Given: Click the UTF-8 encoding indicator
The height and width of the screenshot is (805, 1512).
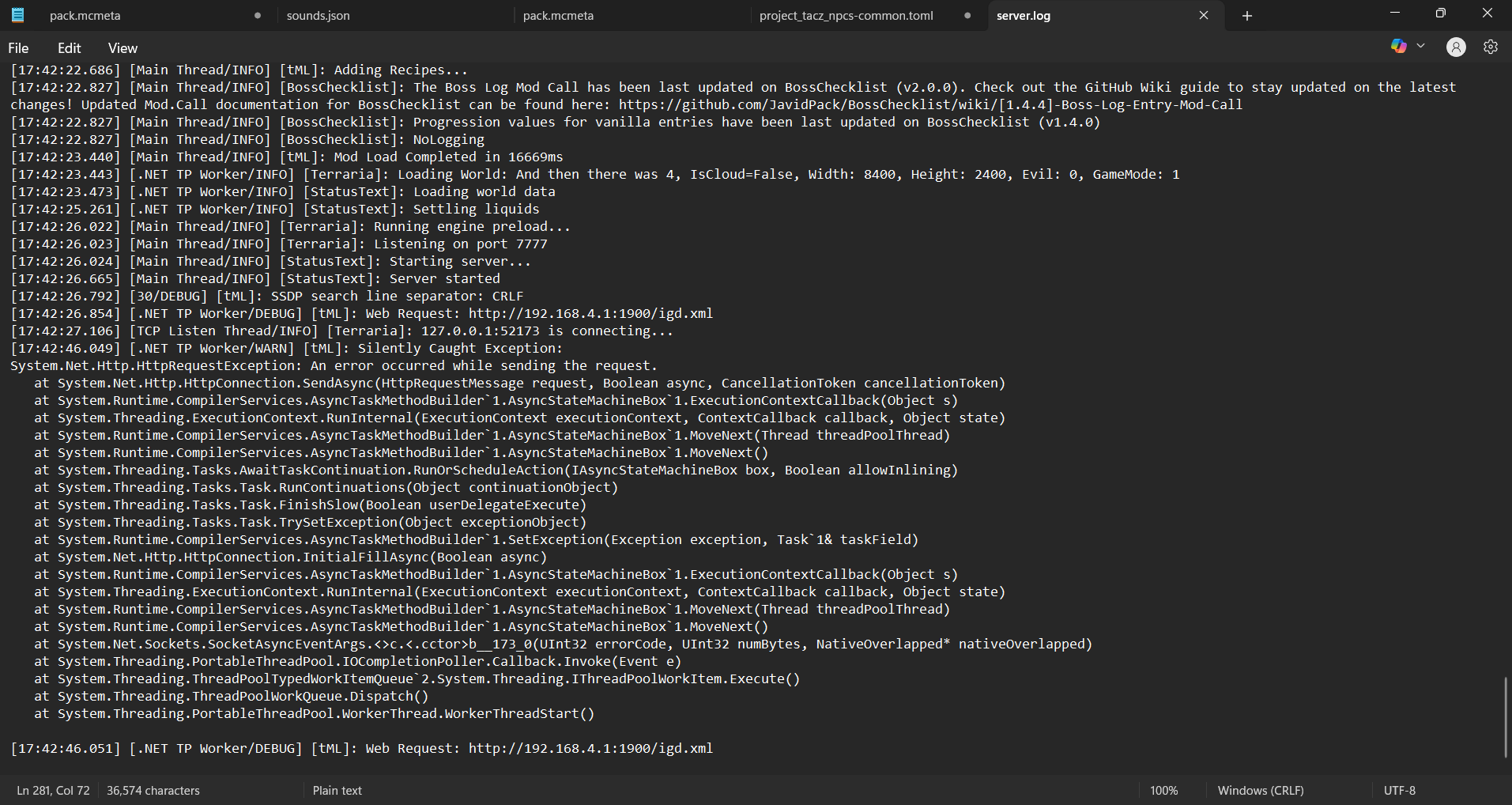Looking at the screenshot, I should [x=1400, y=791].
